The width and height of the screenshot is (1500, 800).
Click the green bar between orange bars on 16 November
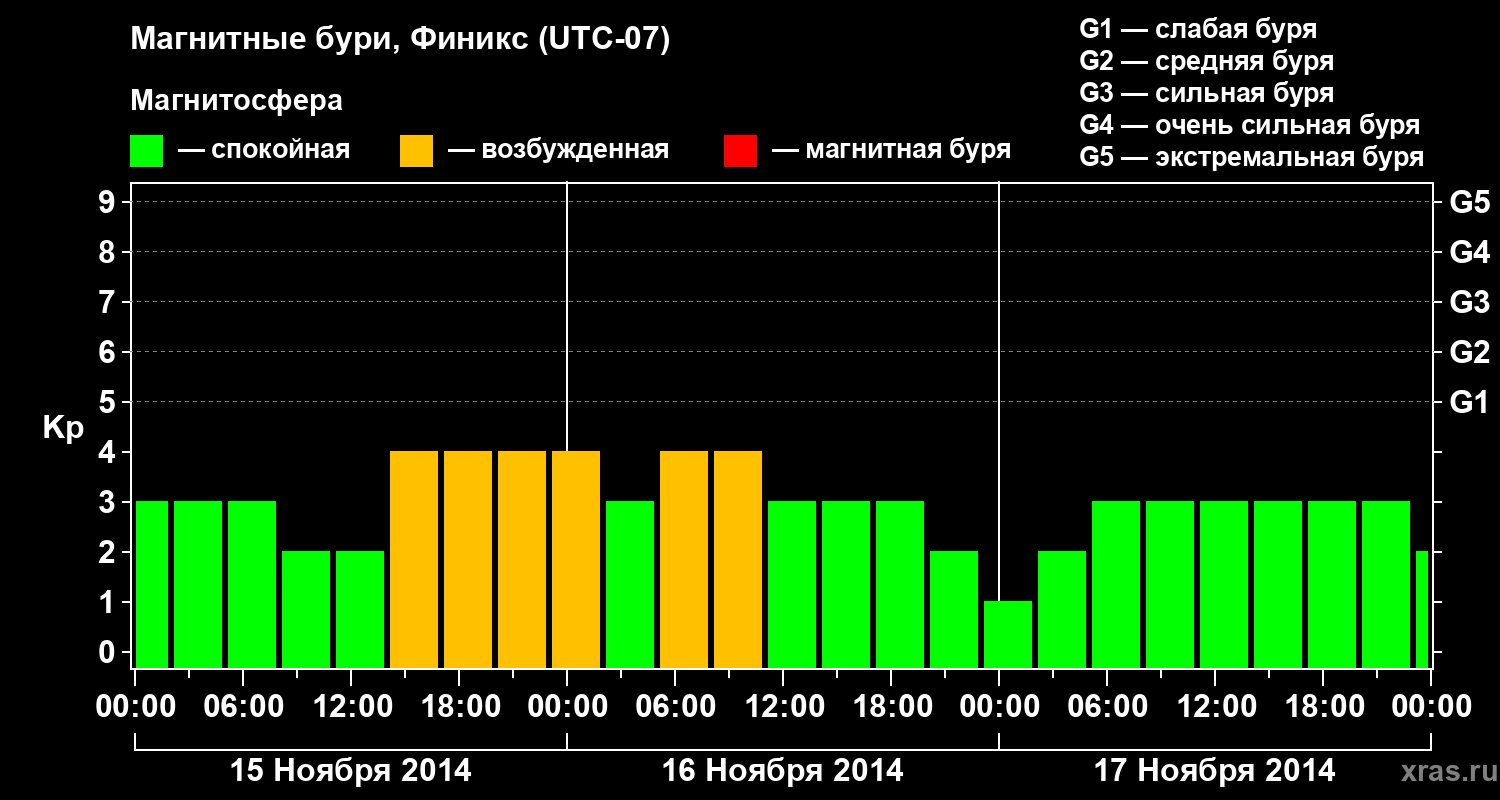[630, 584]
